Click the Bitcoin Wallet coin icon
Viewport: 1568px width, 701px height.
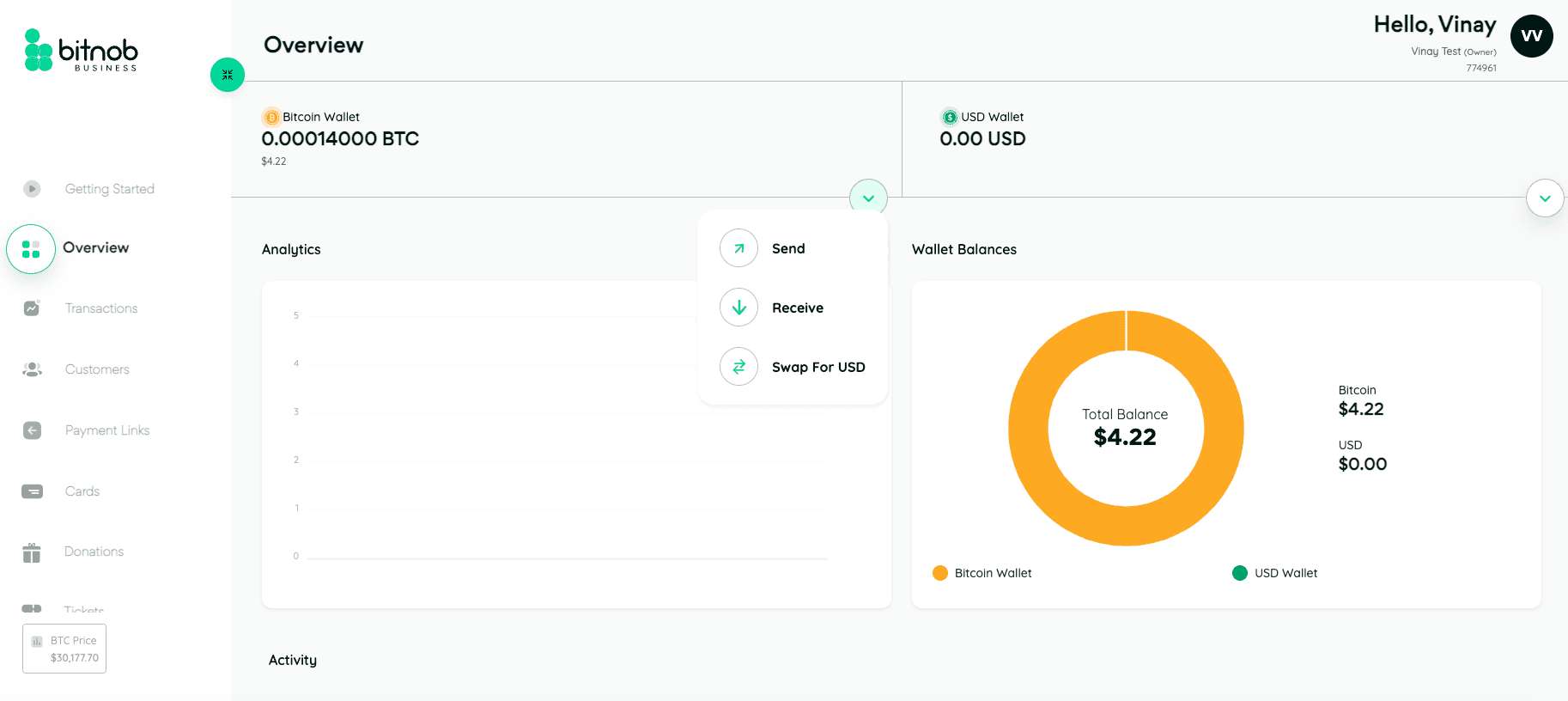coord(271,117)
